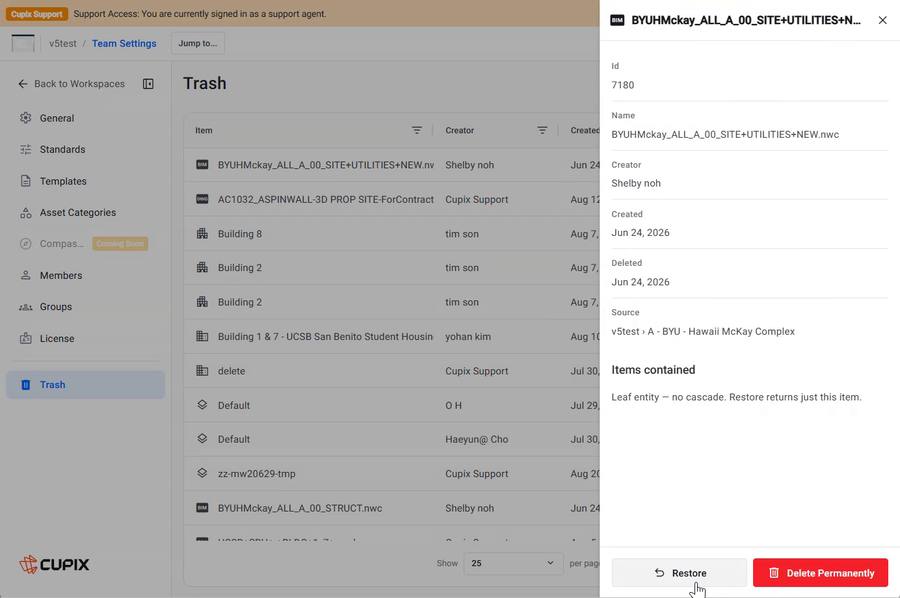Click the Compass icon in sidebar
This screenshot has height=598, width=900.
pyautogui.click(x=25, y=243)
